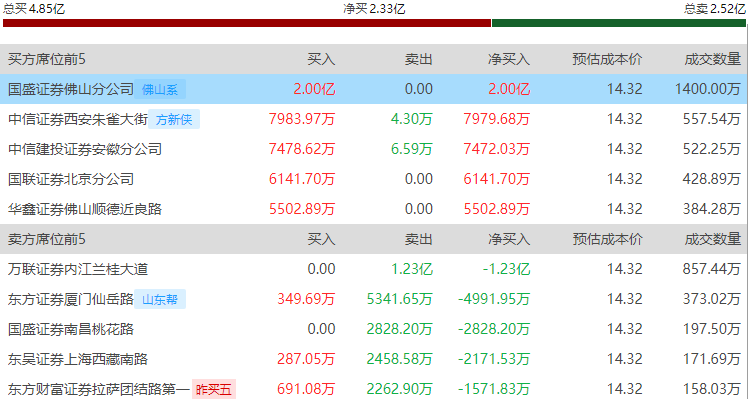This screenshot has width=748, height=399.
Task: Click the 山东帮 tag badge
Action: click(160, 299)
